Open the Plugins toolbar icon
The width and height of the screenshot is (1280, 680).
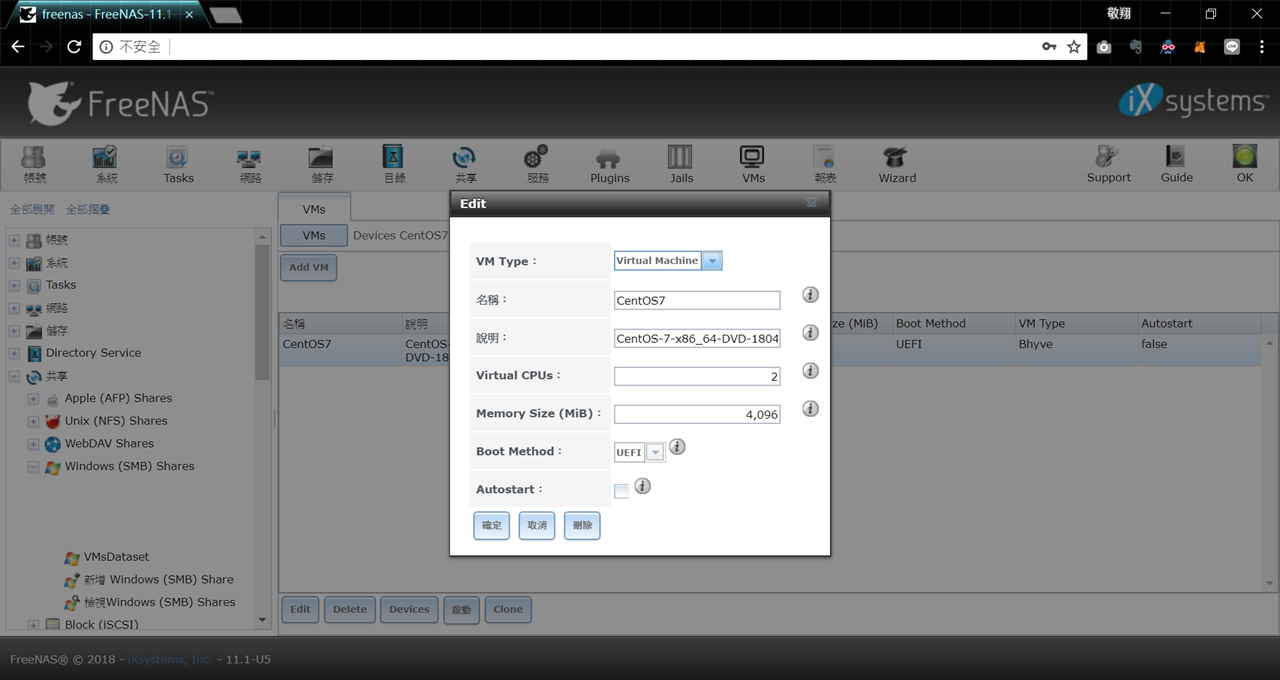(x=609, y=164)
